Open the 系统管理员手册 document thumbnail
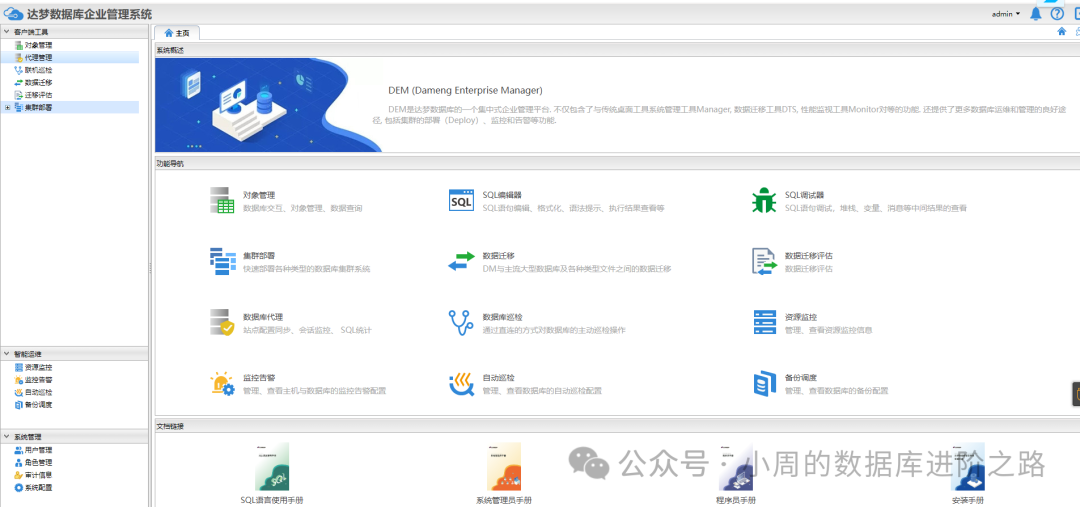 point(504,466)
